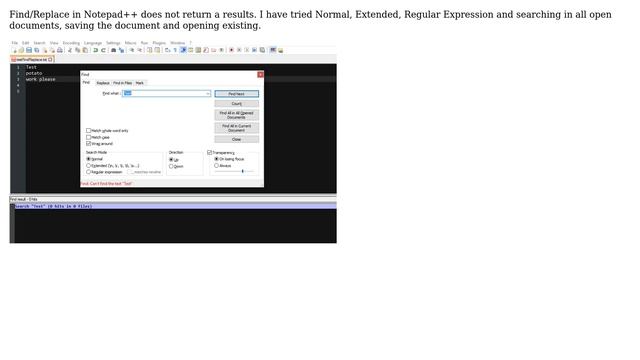
Task: Click the highlighted Indent Guide toolbar icon
Action: pyautogui.click(x=183, y=50)
